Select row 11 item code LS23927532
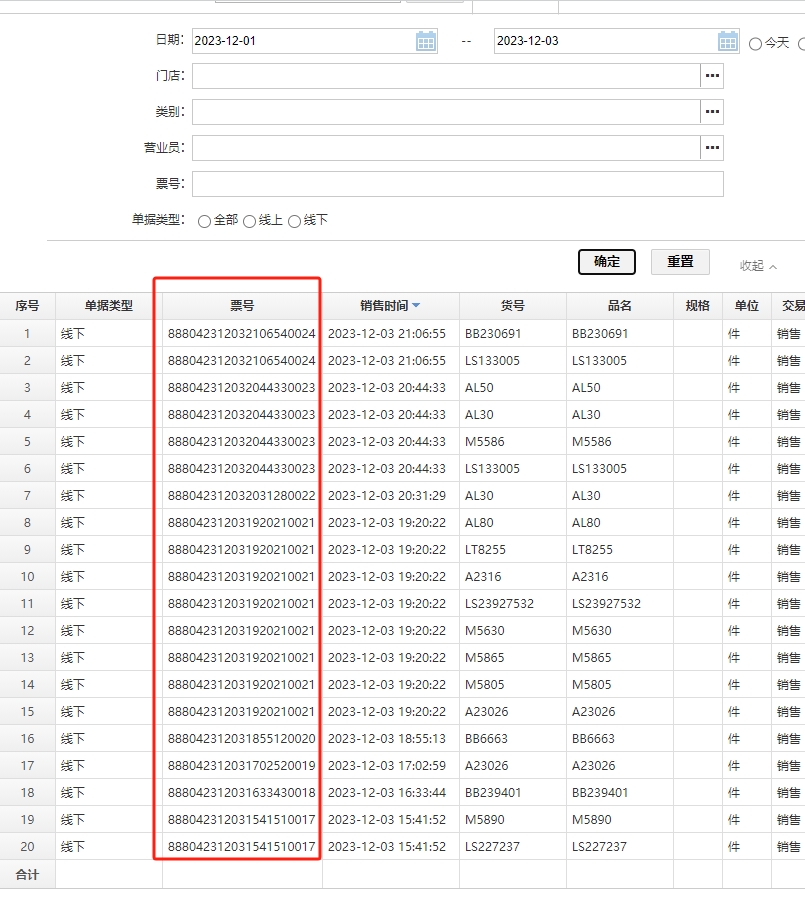 click(499, 604)
